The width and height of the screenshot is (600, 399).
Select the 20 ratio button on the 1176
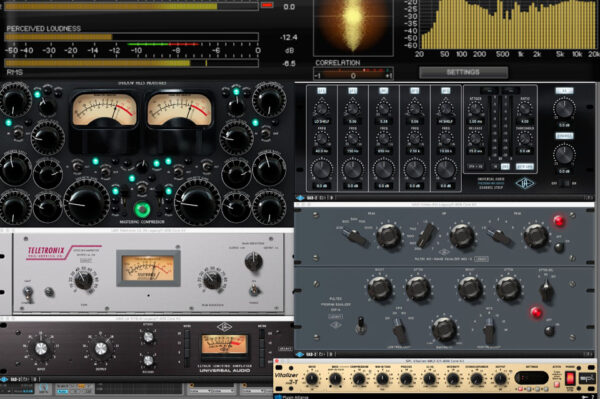[x=187, y=334]
